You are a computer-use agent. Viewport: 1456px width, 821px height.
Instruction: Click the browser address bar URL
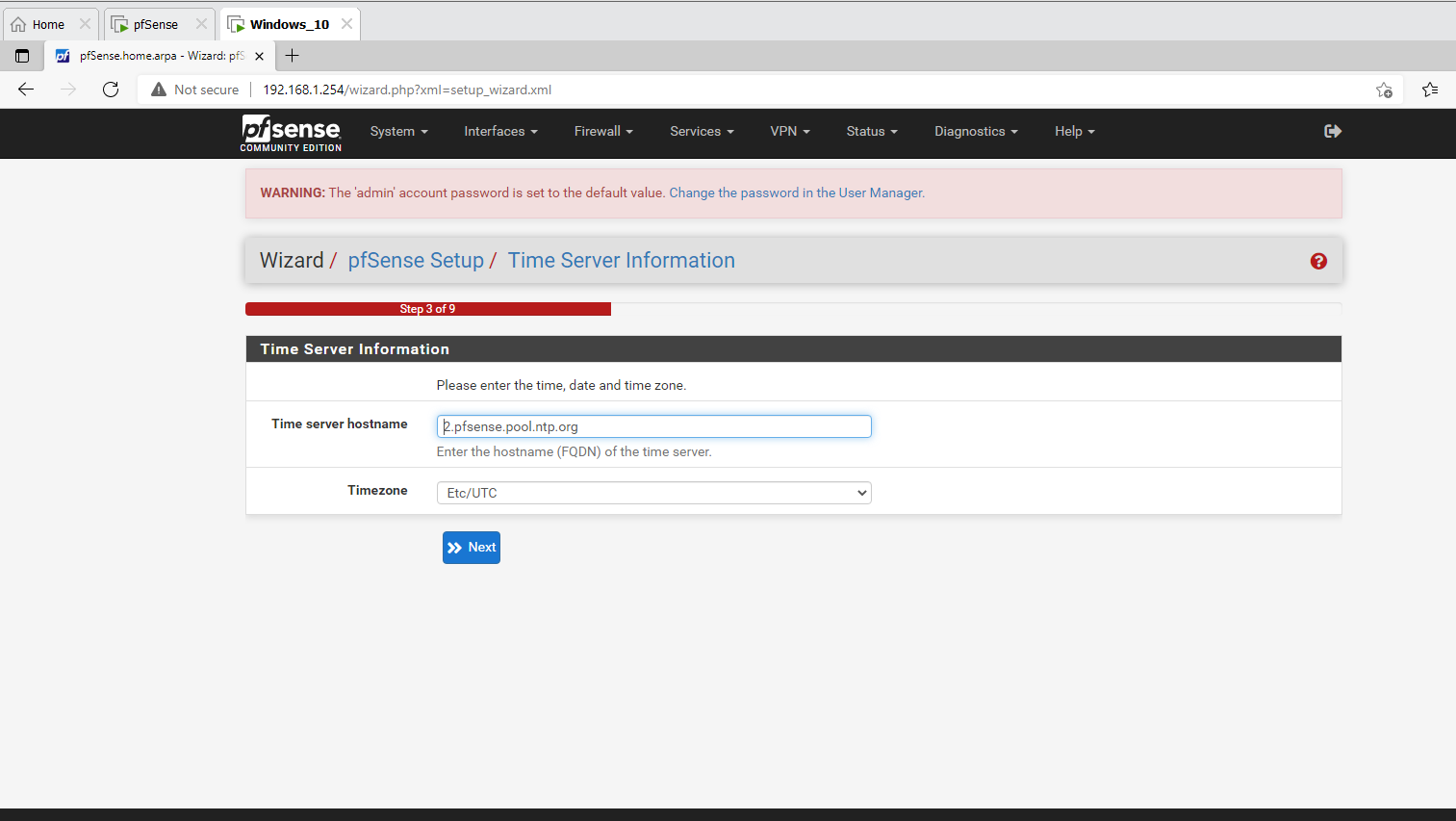(x=407, y=90)
